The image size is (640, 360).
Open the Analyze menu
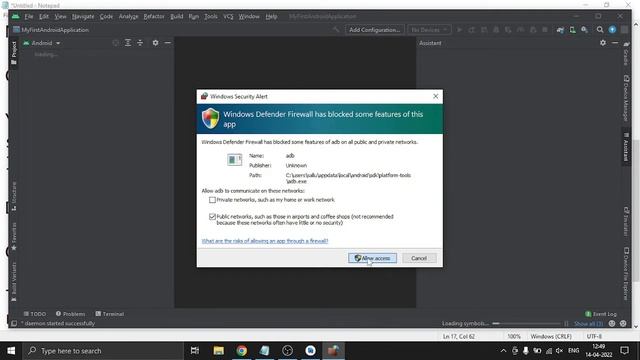128,16
